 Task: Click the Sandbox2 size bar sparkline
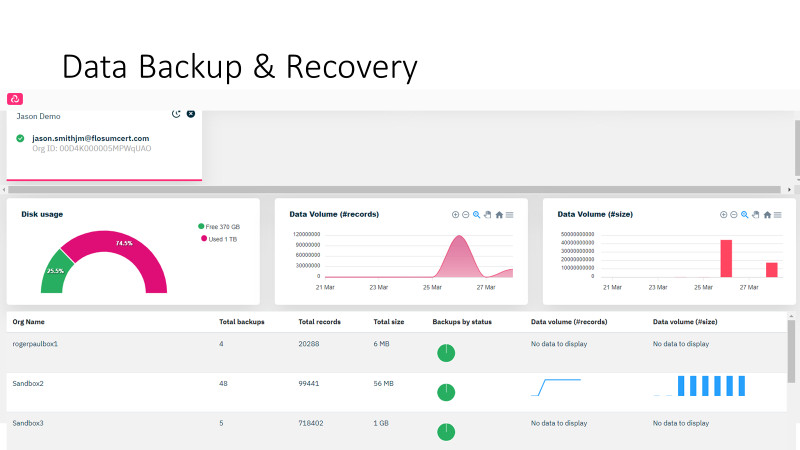[x=699, y=386]
